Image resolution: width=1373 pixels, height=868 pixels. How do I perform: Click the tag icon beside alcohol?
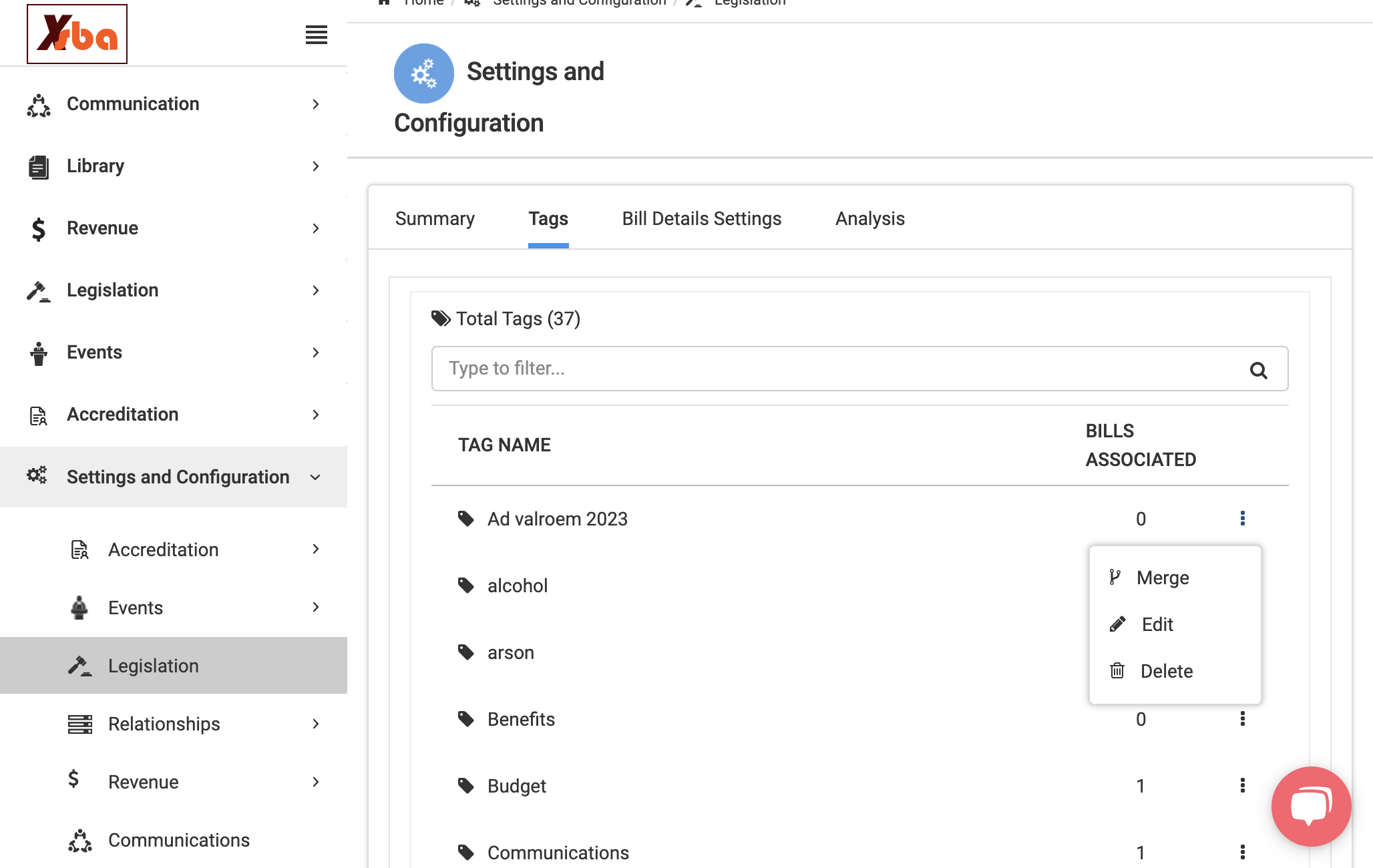coord(466,586)
